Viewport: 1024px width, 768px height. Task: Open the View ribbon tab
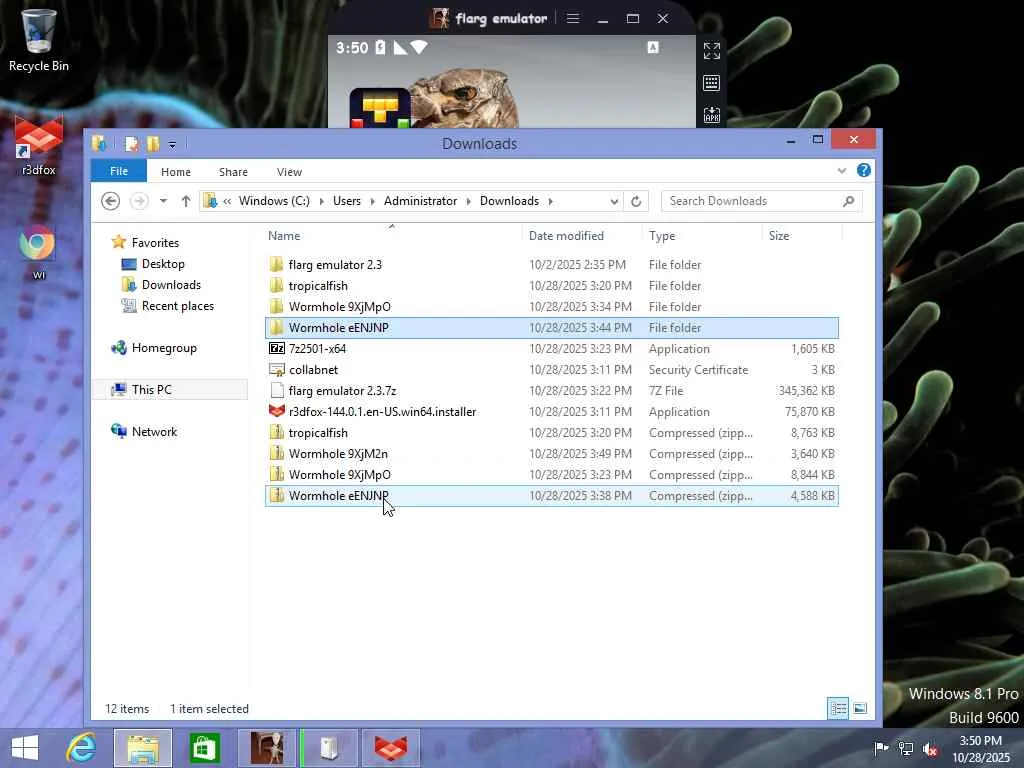pos(289,172)
